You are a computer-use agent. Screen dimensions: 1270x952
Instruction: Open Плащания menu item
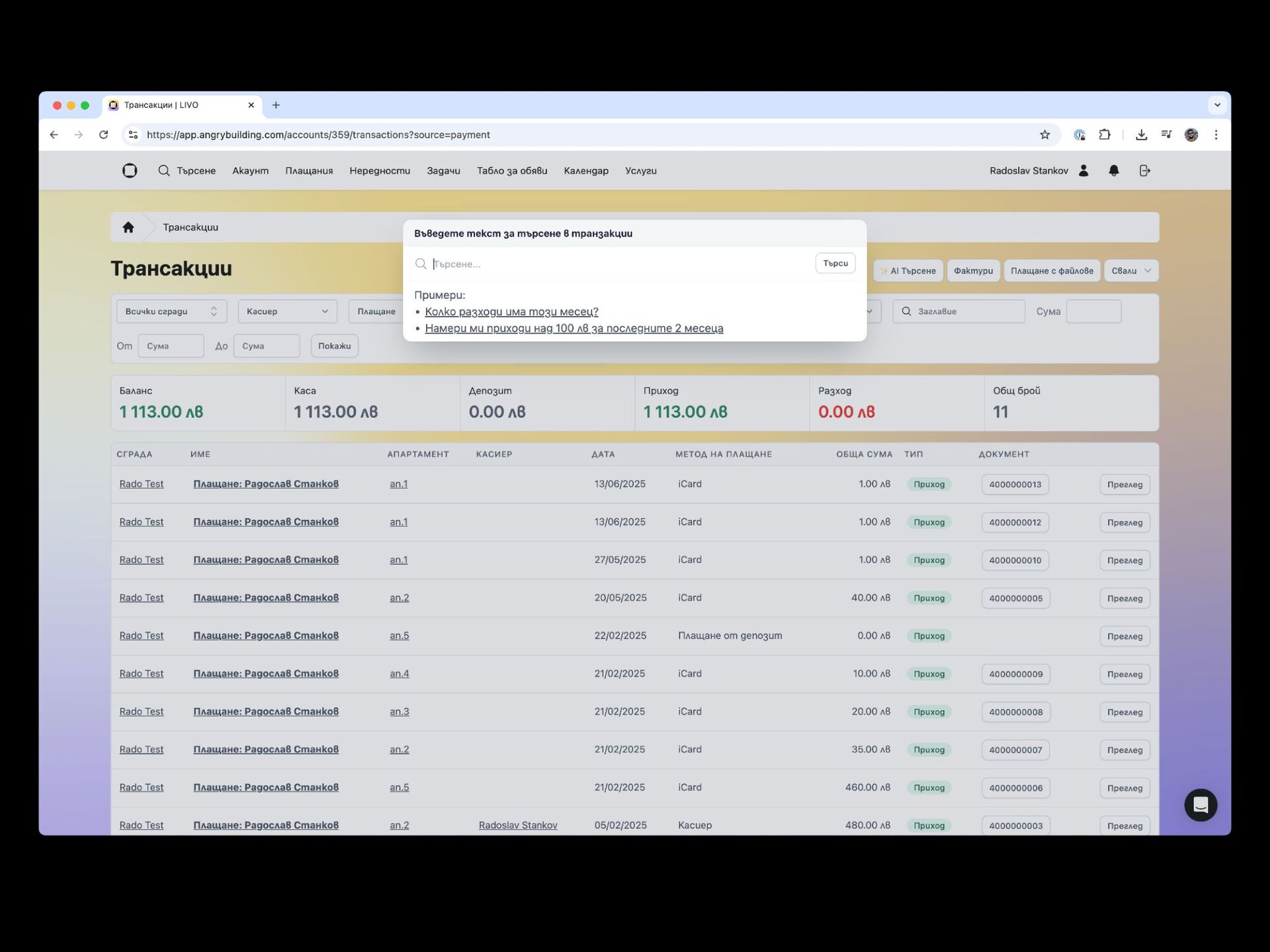click(x=309, y=171)
